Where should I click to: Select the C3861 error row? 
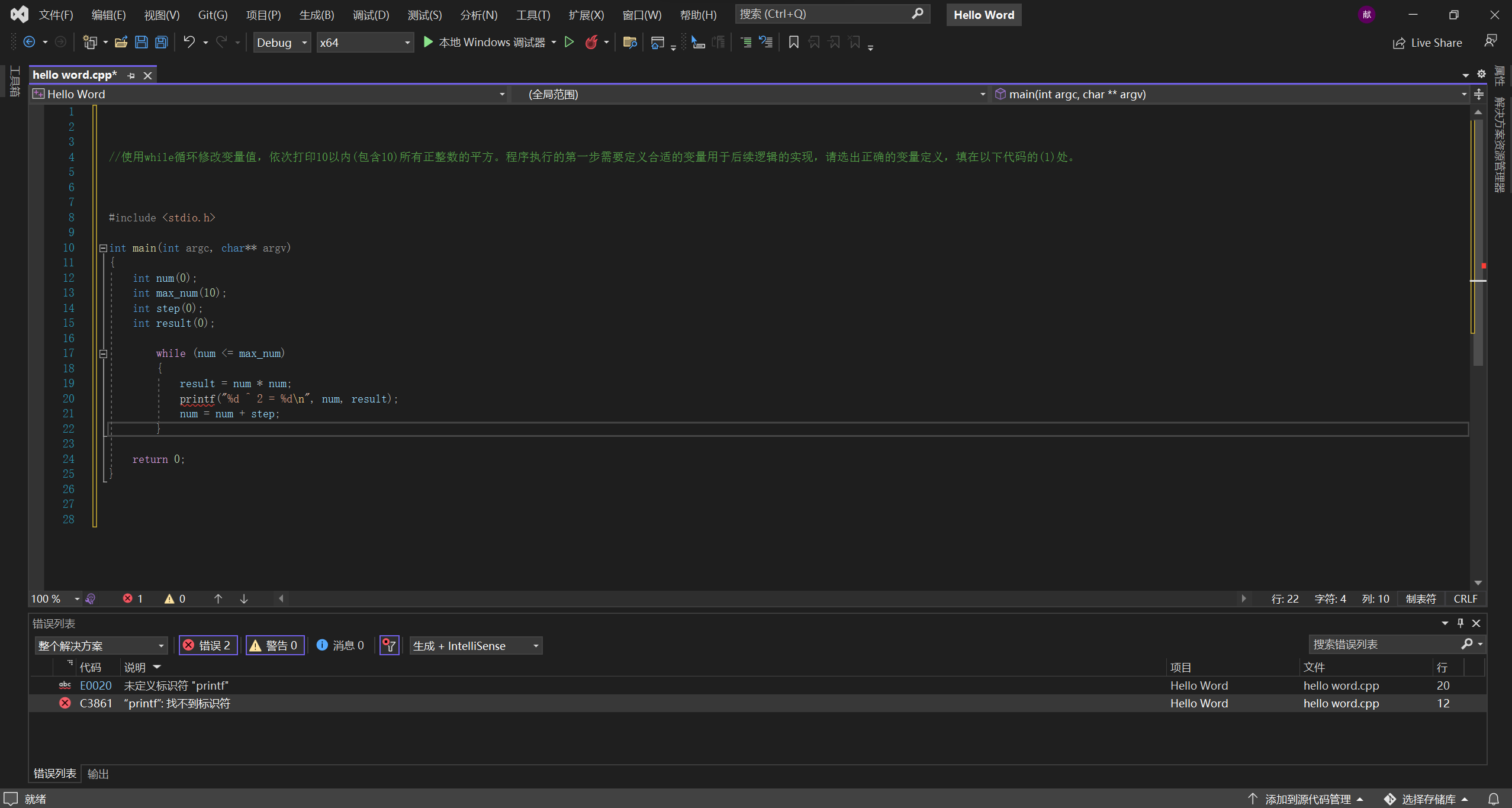click(x=757, y=703)
